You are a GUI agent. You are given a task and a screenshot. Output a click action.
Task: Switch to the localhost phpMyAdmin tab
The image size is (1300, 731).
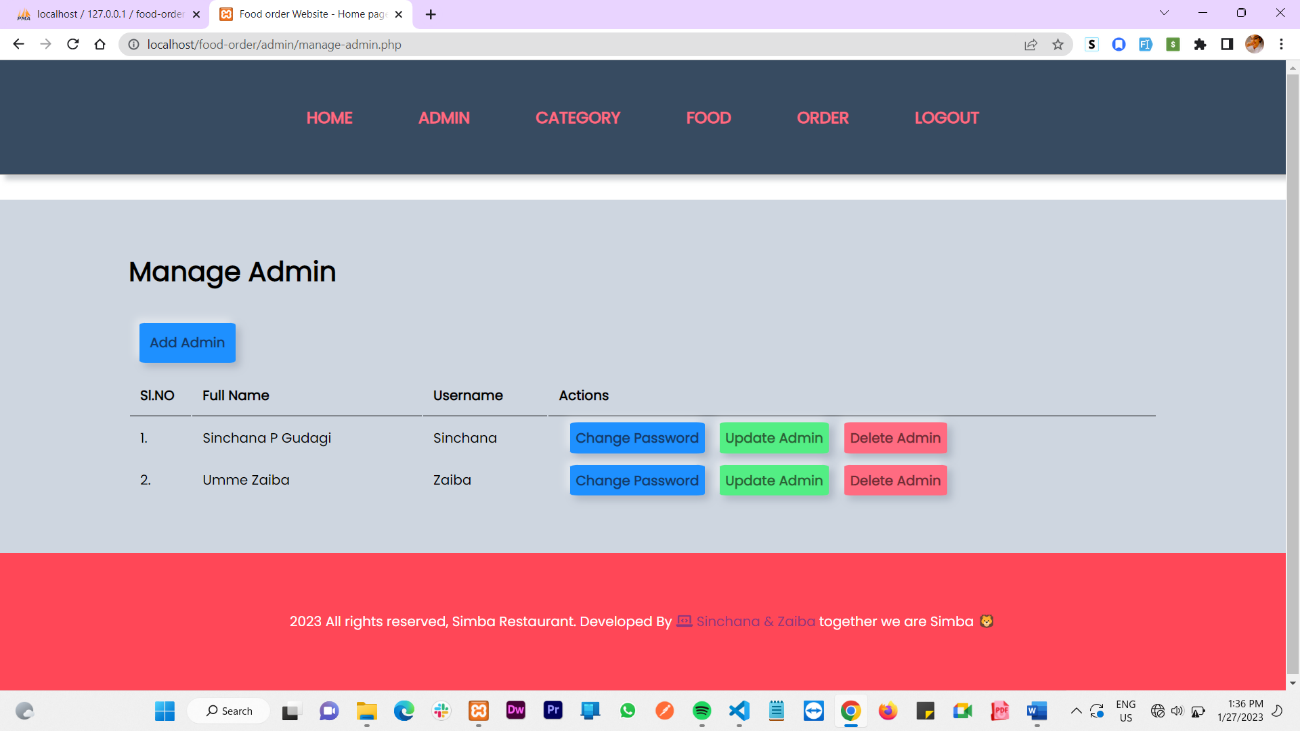(x=100, y=14)
